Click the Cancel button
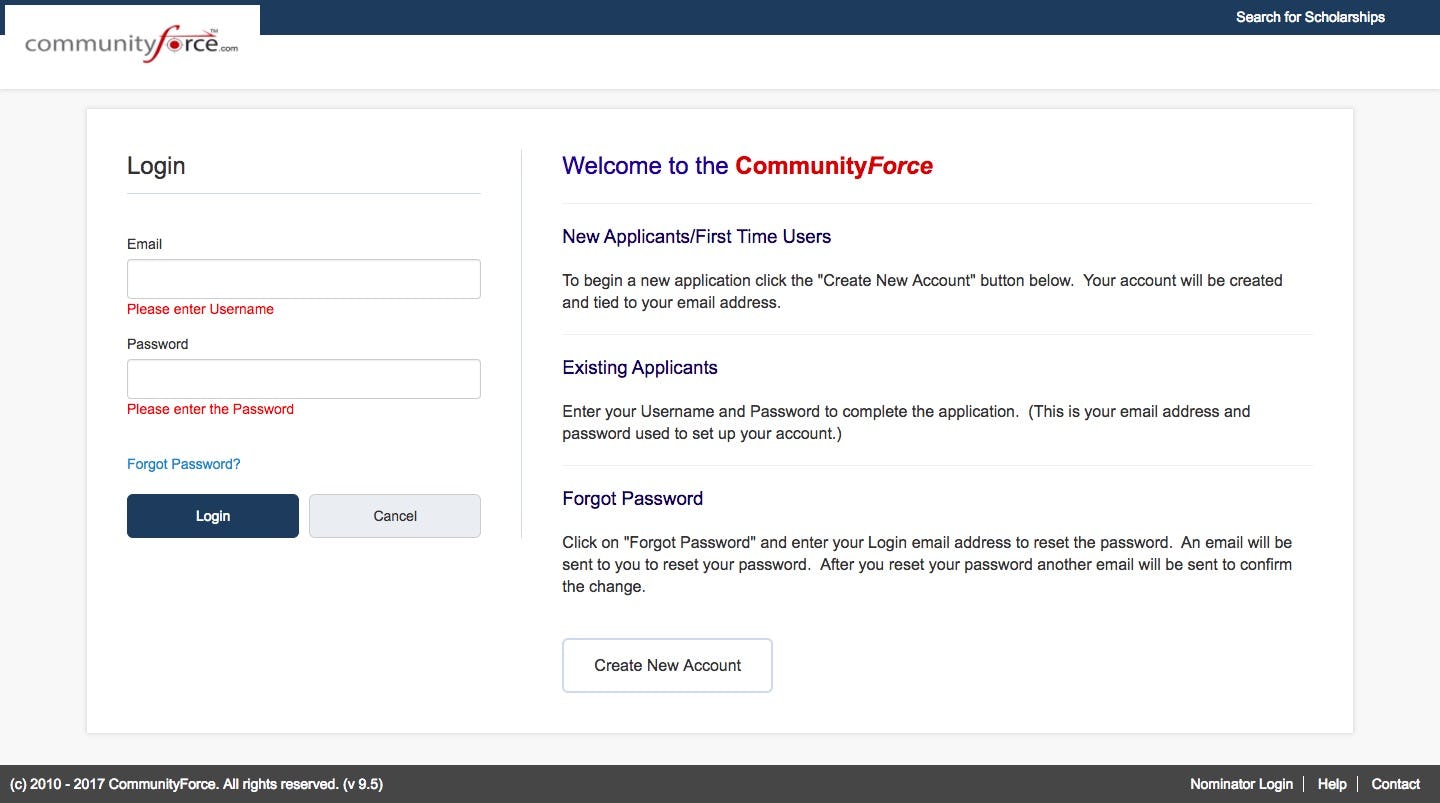This screenshot has height=803, width=1440. tap(395, 516)
